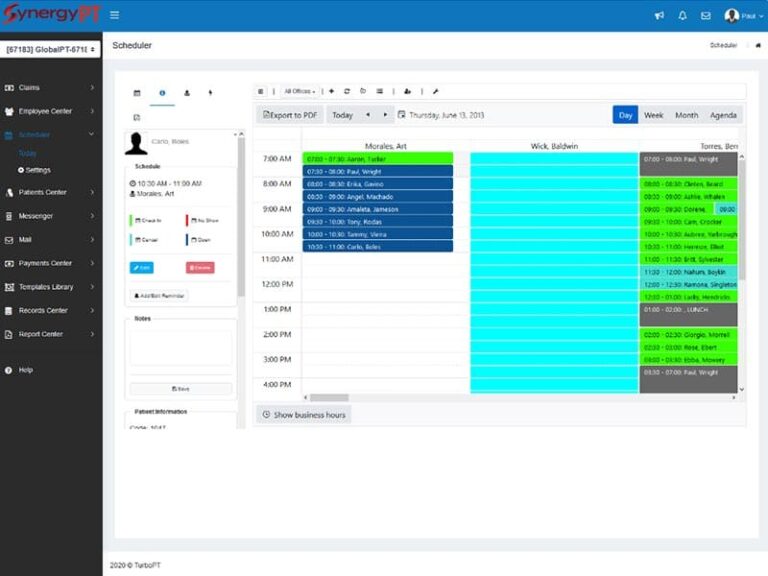Screen dimensions: 768x576
Task: Click the wrench tool icon in scheduler toolbar
Action: click(x=435, y=91)
